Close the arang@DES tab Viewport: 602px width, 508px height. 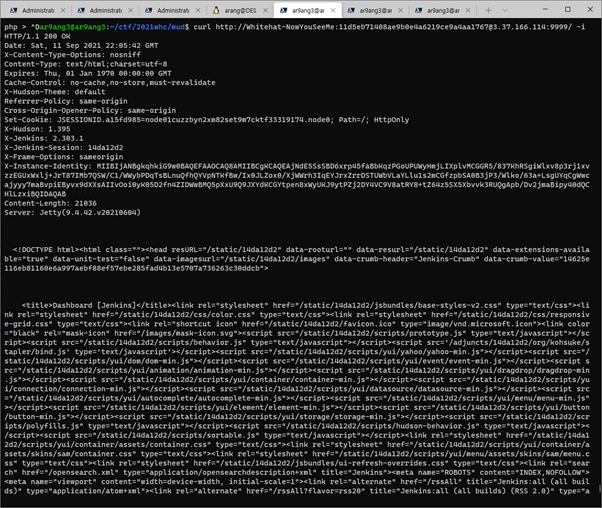click(x=265, y=10)
